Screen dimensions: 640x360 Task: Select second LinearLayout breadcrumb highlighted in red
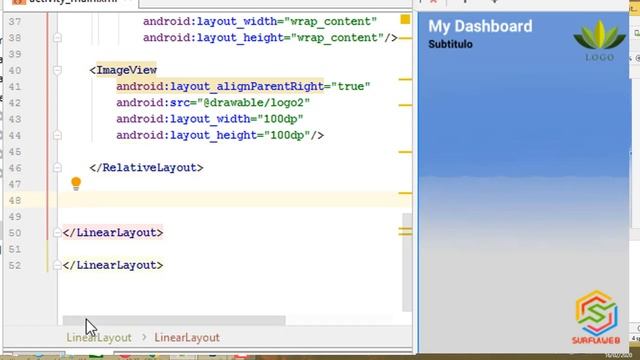pos(187,338)
